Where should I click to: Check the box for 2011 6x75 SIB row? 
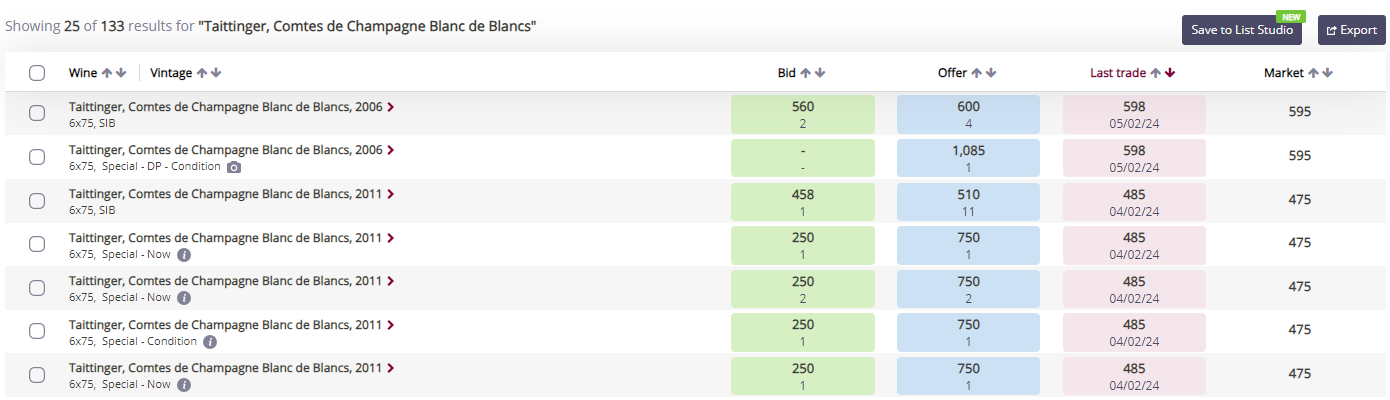(x=37, y=200)
